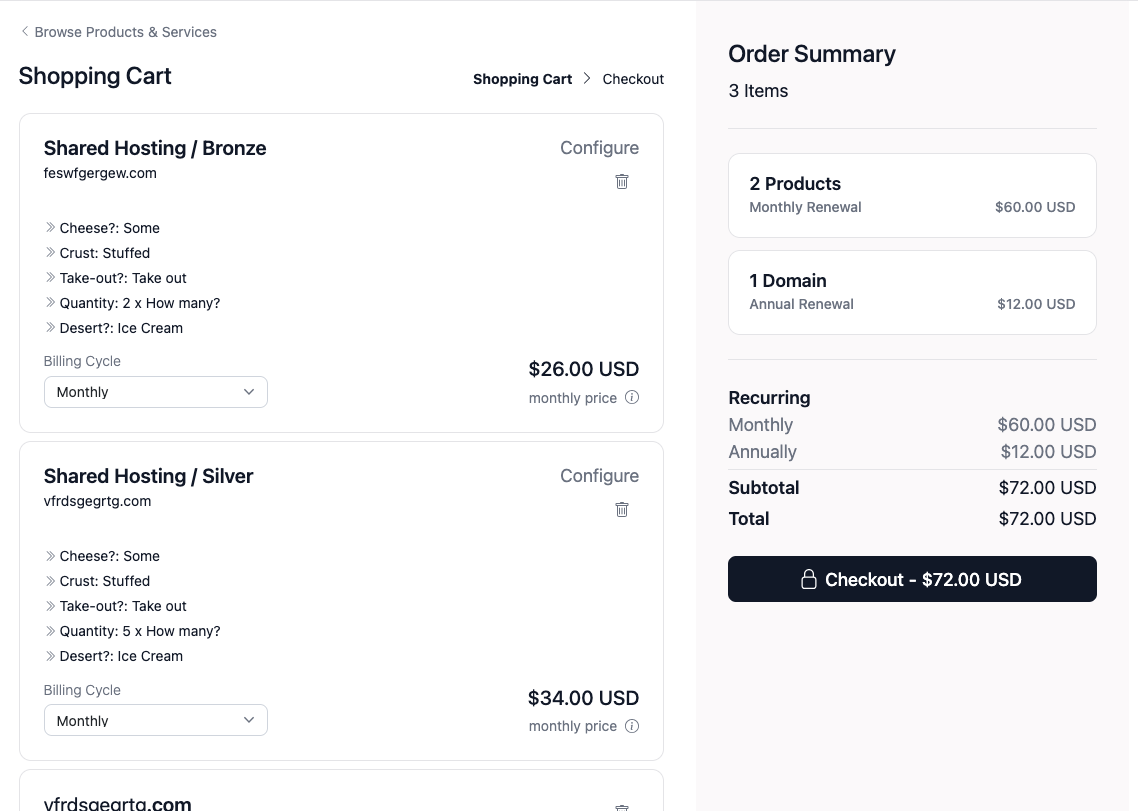Click info icon next to Bronze monthly price

tap(632, 397)
